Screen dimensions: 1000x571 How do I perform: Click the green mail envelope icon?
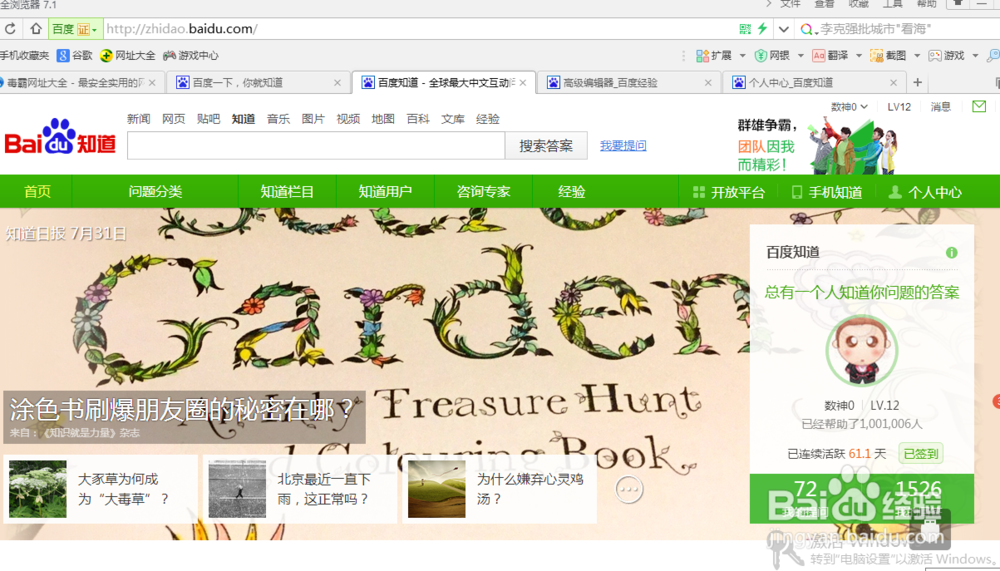(x=979, y=107)
